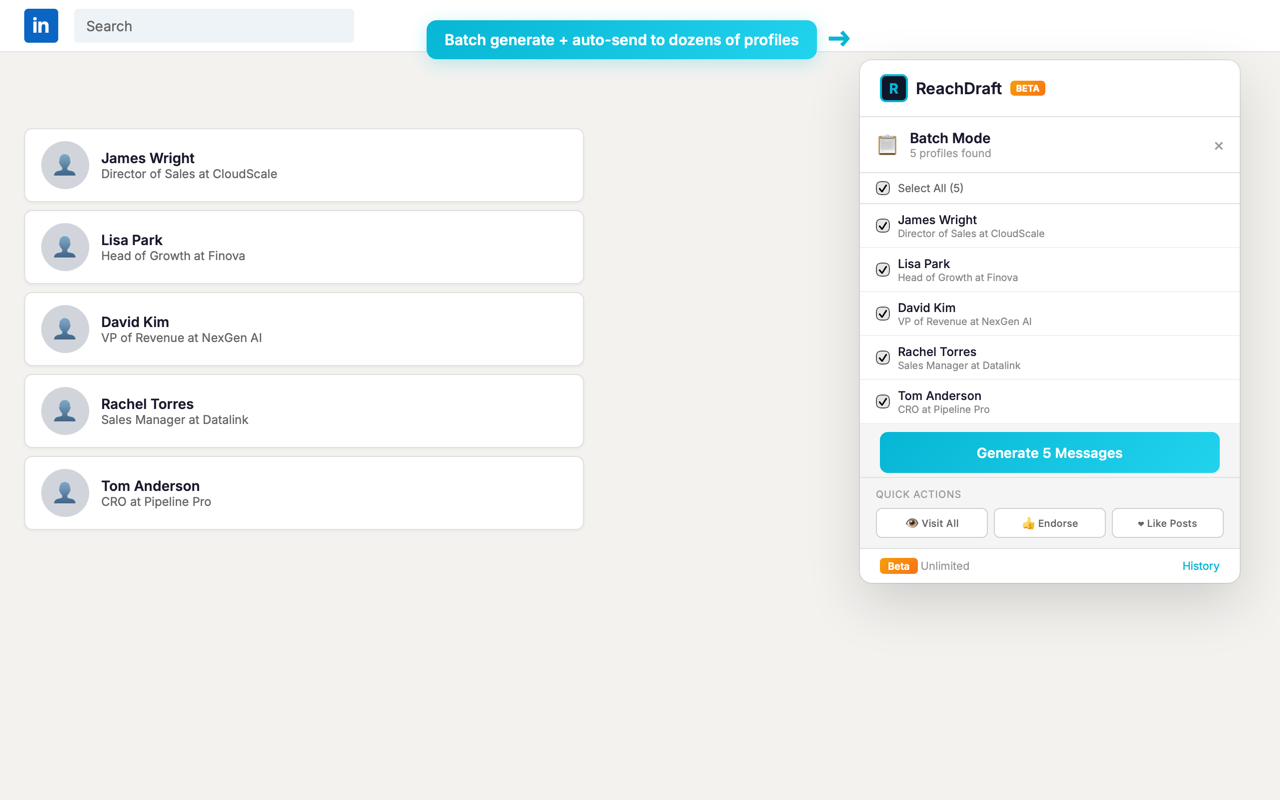Screen dimensions: 1280x800
Task: Open Rachel Torres name in search results
Action: 147,404
